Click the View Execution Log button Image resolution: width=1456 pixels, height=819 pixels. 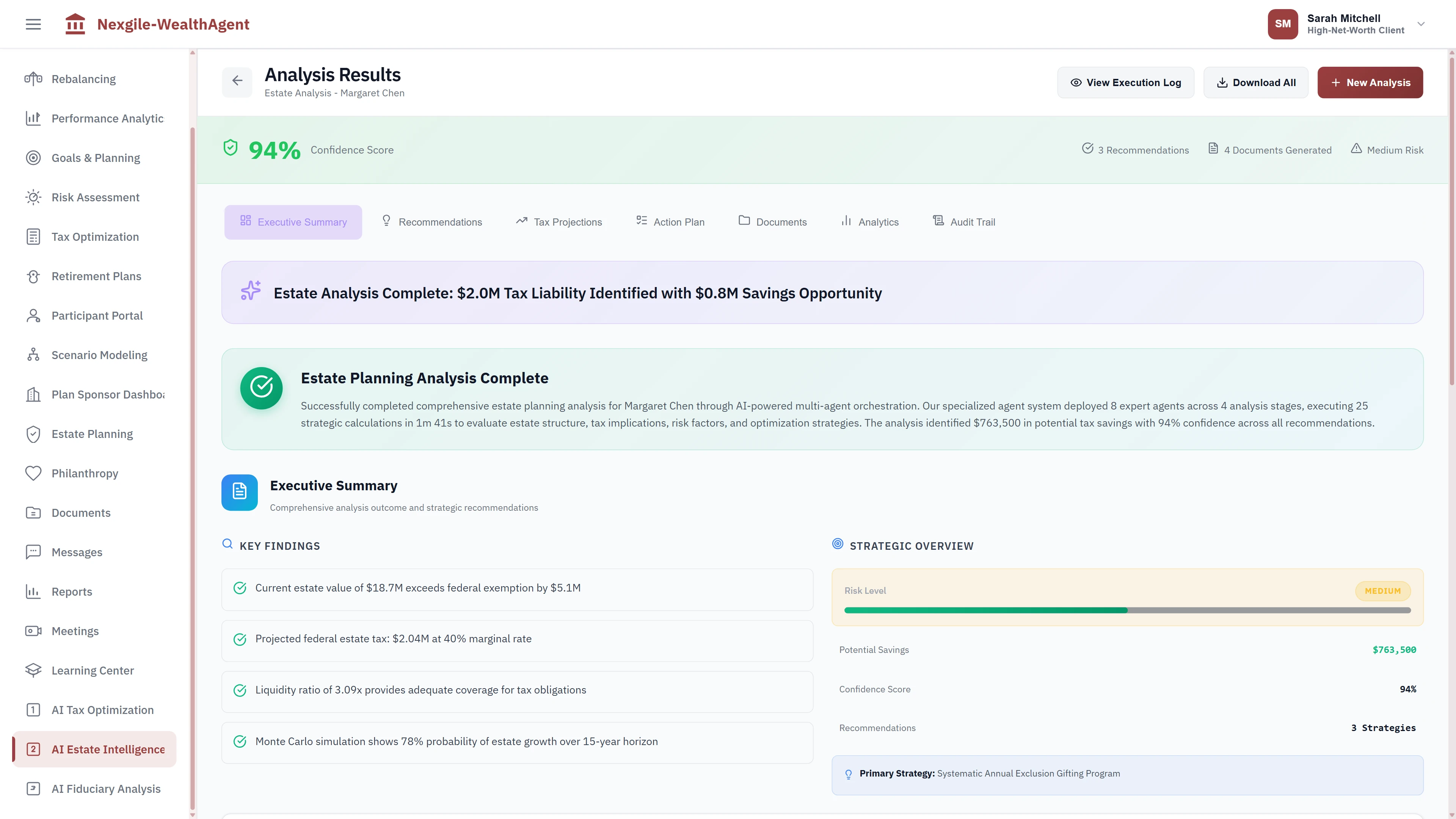click(x=1125, y=82)
